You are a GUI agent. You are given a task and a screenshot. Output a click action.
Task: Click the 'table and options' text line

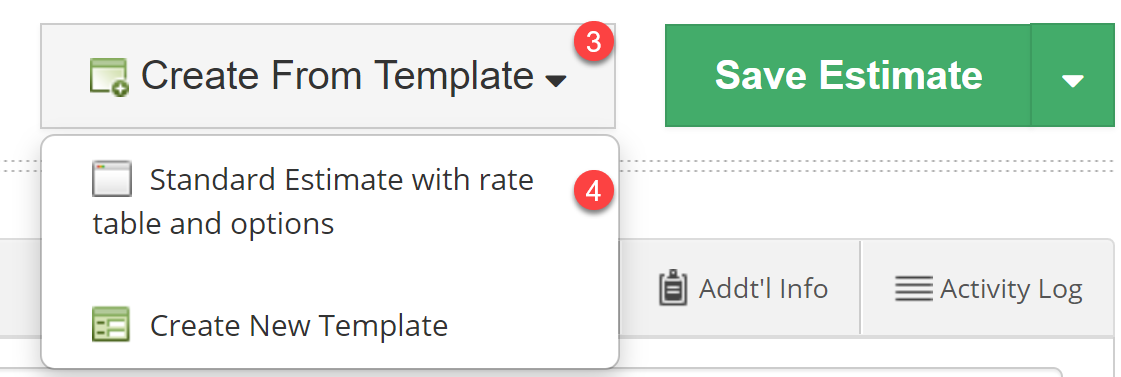[x=213, y=225]
